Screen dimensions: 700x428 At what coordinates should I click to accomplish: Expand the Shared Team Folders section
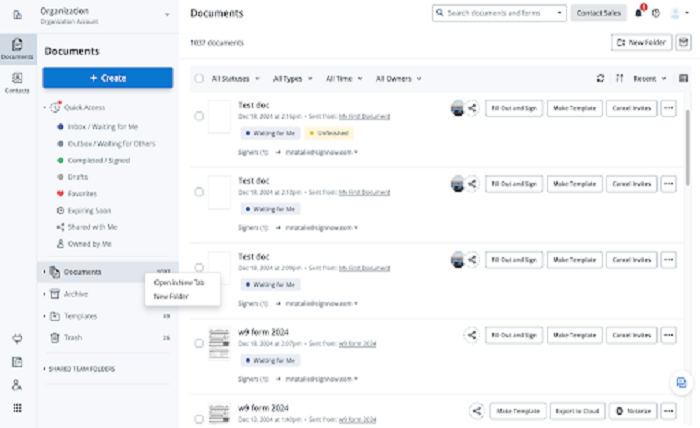[x=79, y=369]
